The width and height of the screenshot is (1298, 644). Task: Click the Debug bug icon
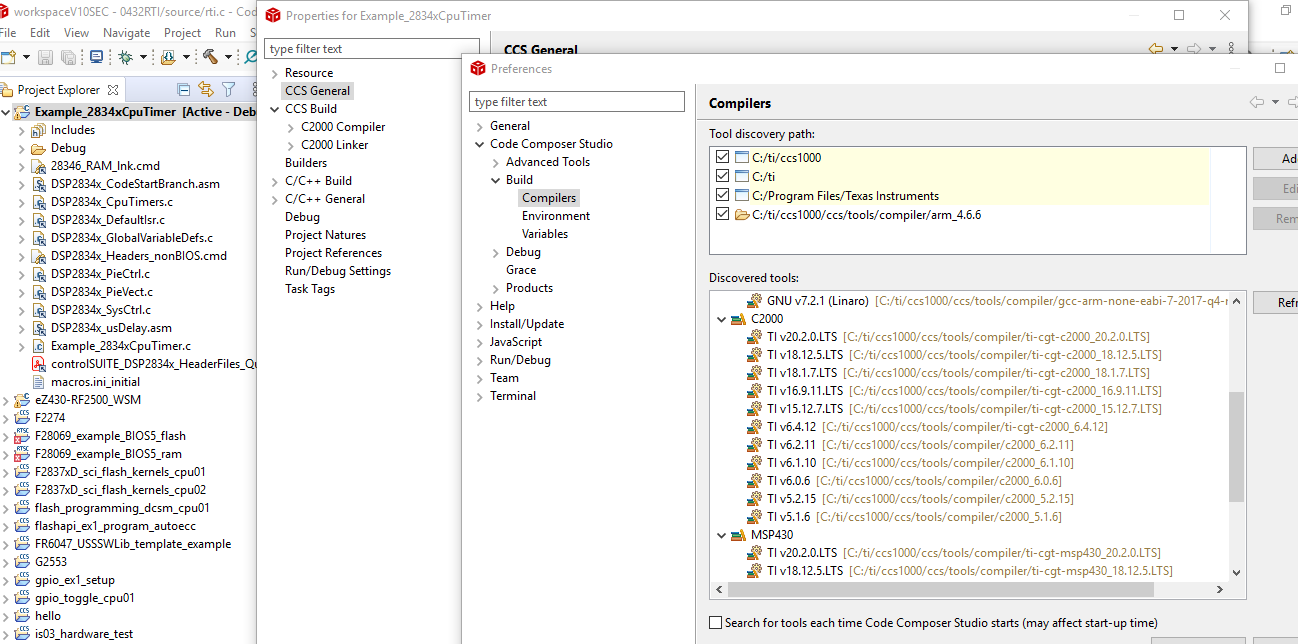125,57
